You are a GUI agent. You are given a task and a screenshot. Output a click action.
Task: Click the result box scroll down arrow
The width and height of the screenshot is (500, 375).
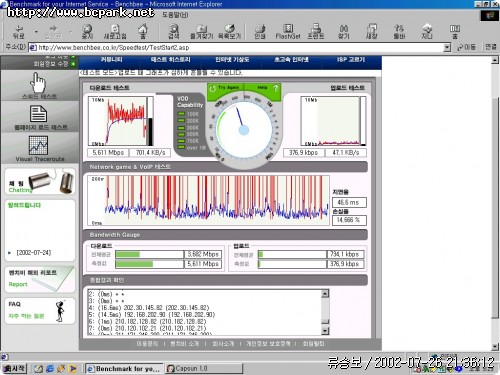click(325, 330)
